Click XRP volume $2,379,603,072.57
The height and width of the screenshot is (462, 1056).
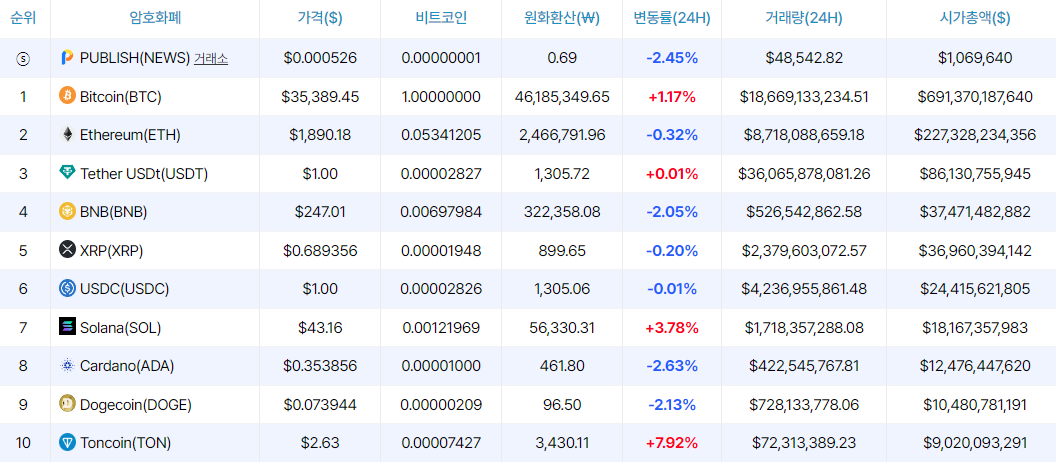tap(804, 251)
